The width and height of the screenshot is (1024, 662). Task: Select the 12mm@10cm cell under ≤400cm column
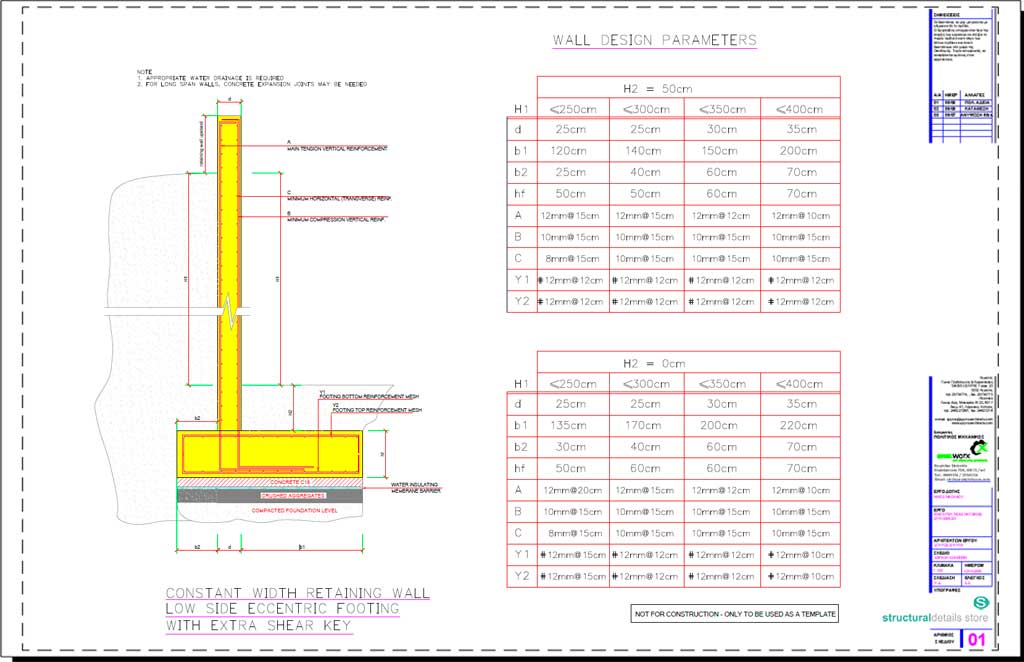click(800, 214)
